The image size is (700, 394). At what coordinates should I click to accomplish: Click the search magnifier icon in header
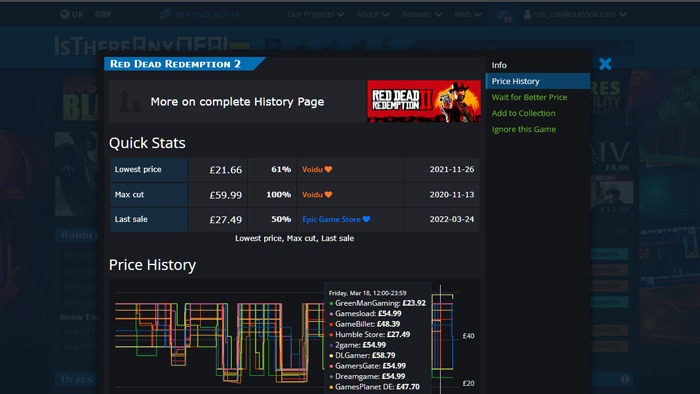click(626, 47)
